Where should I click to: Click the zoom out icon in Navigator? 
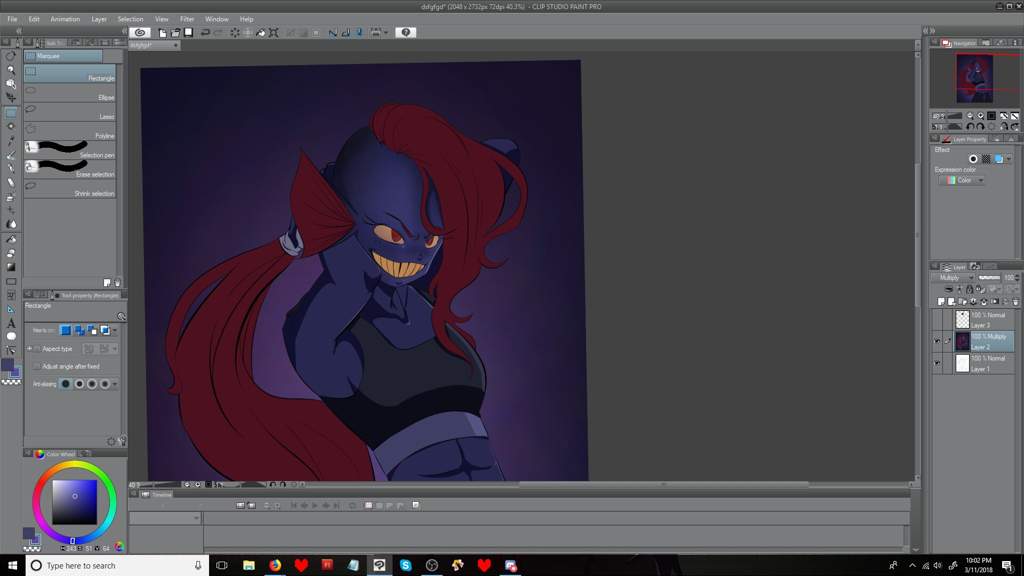(x=970, y=116)
